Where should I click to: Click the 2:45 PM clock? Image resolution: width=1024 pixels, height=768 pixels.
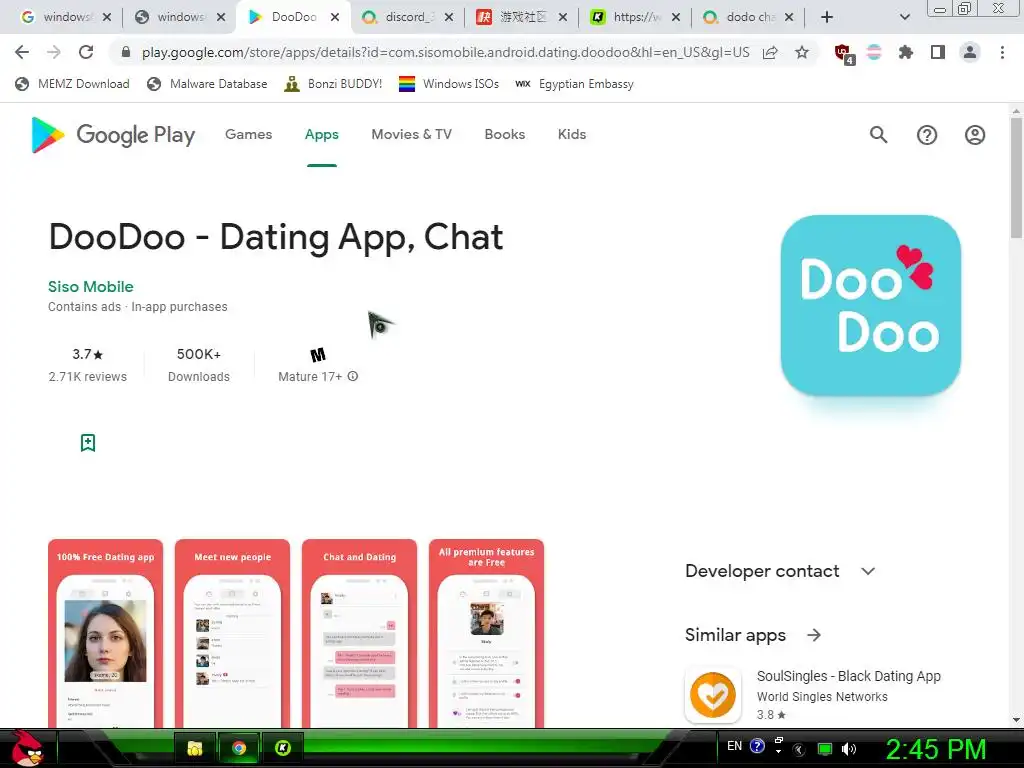pyautogui.click(x=935, y=749)
